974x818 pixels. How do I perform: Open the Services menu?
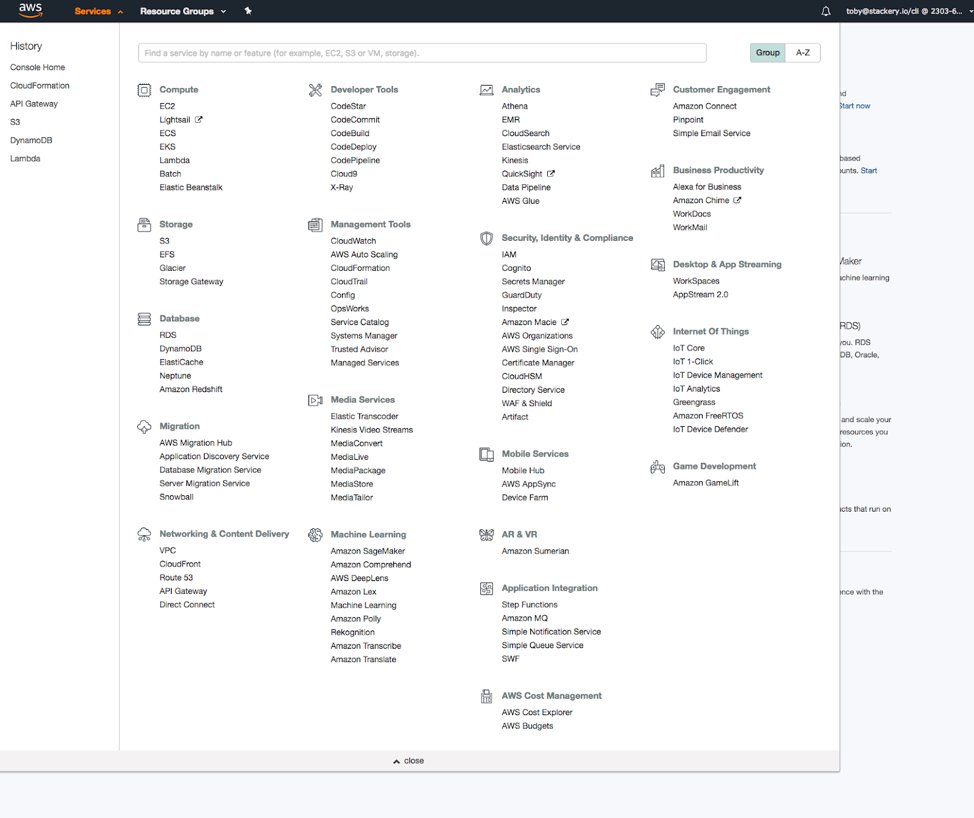[95, 11]
